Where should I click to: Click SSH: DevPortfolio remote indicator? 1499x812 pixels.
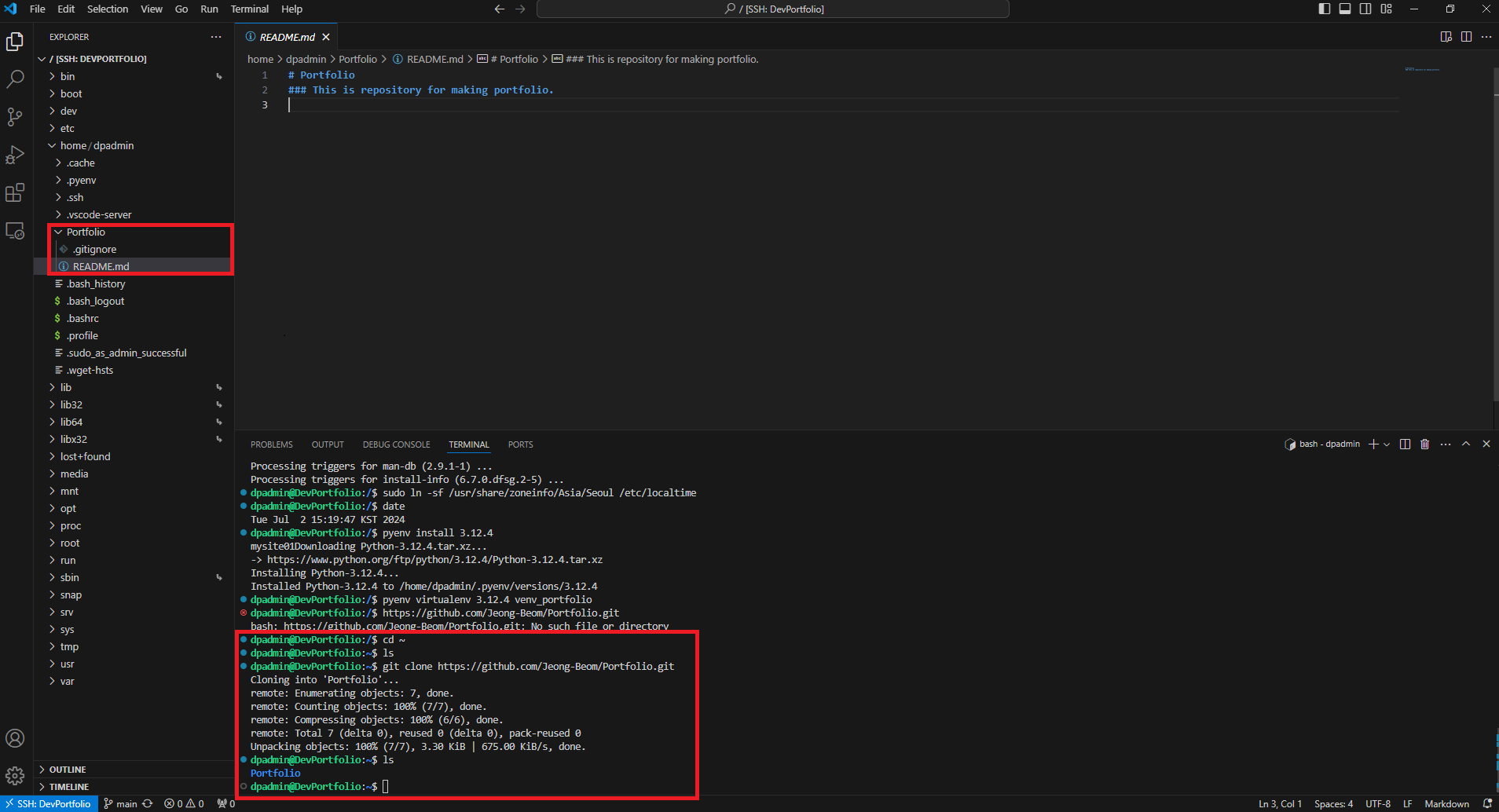[48, 804]
